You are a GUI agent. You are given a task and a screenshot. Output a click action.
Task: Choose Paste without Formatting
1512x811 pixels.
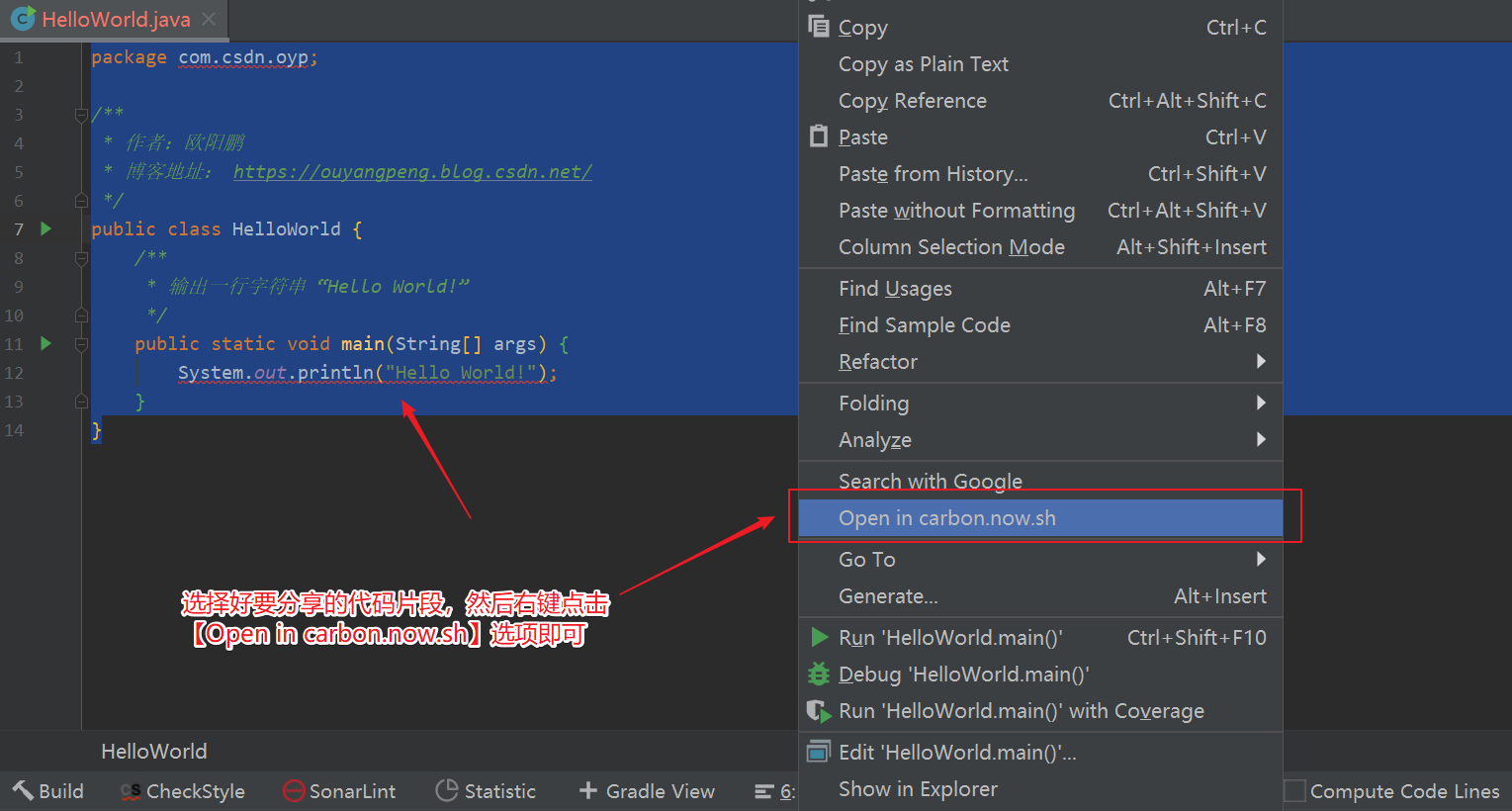(1040, 211)
